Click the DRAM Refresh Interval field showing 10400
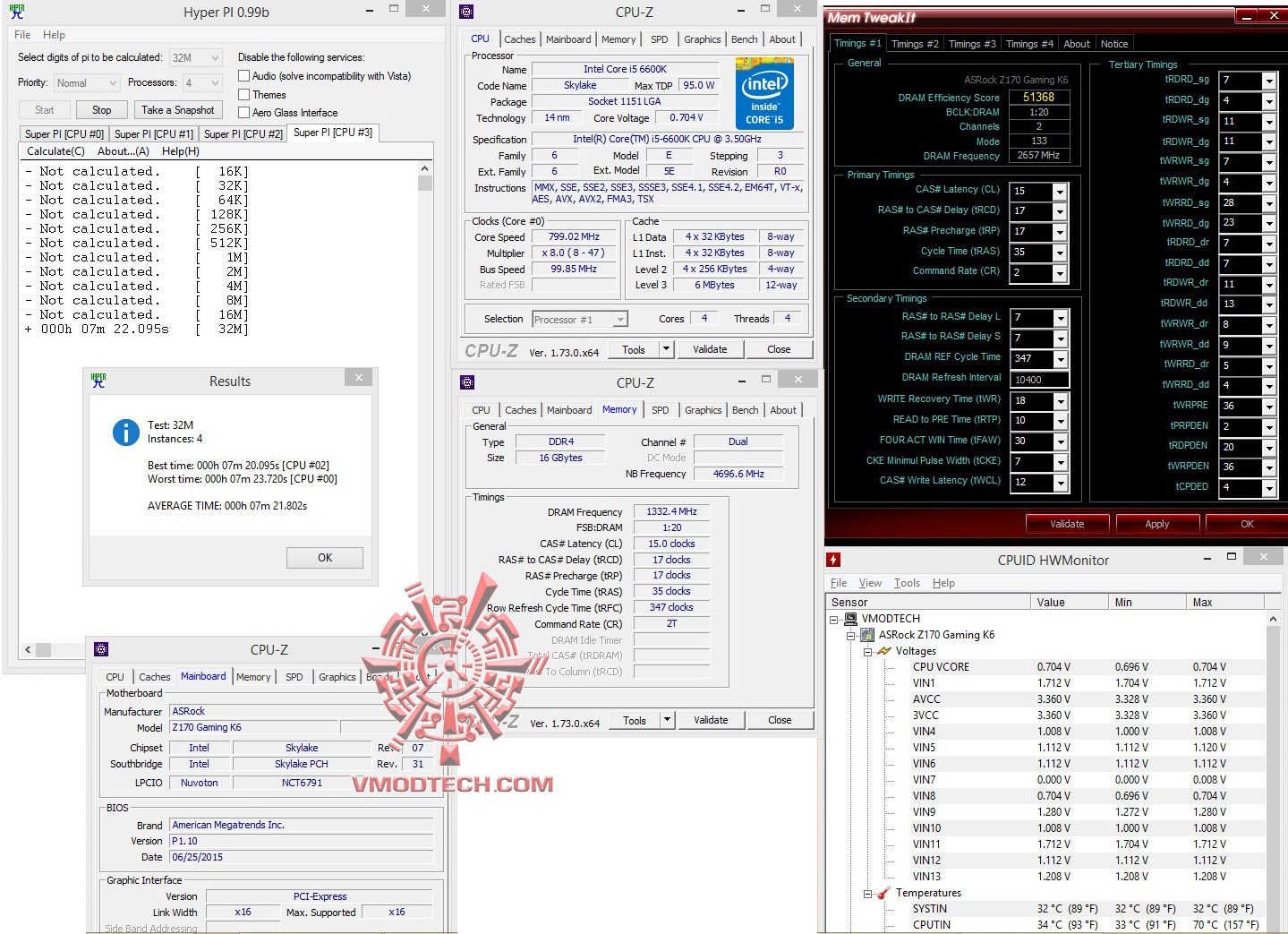This screenshot has height=934, width=1288. coord(1040,380)
